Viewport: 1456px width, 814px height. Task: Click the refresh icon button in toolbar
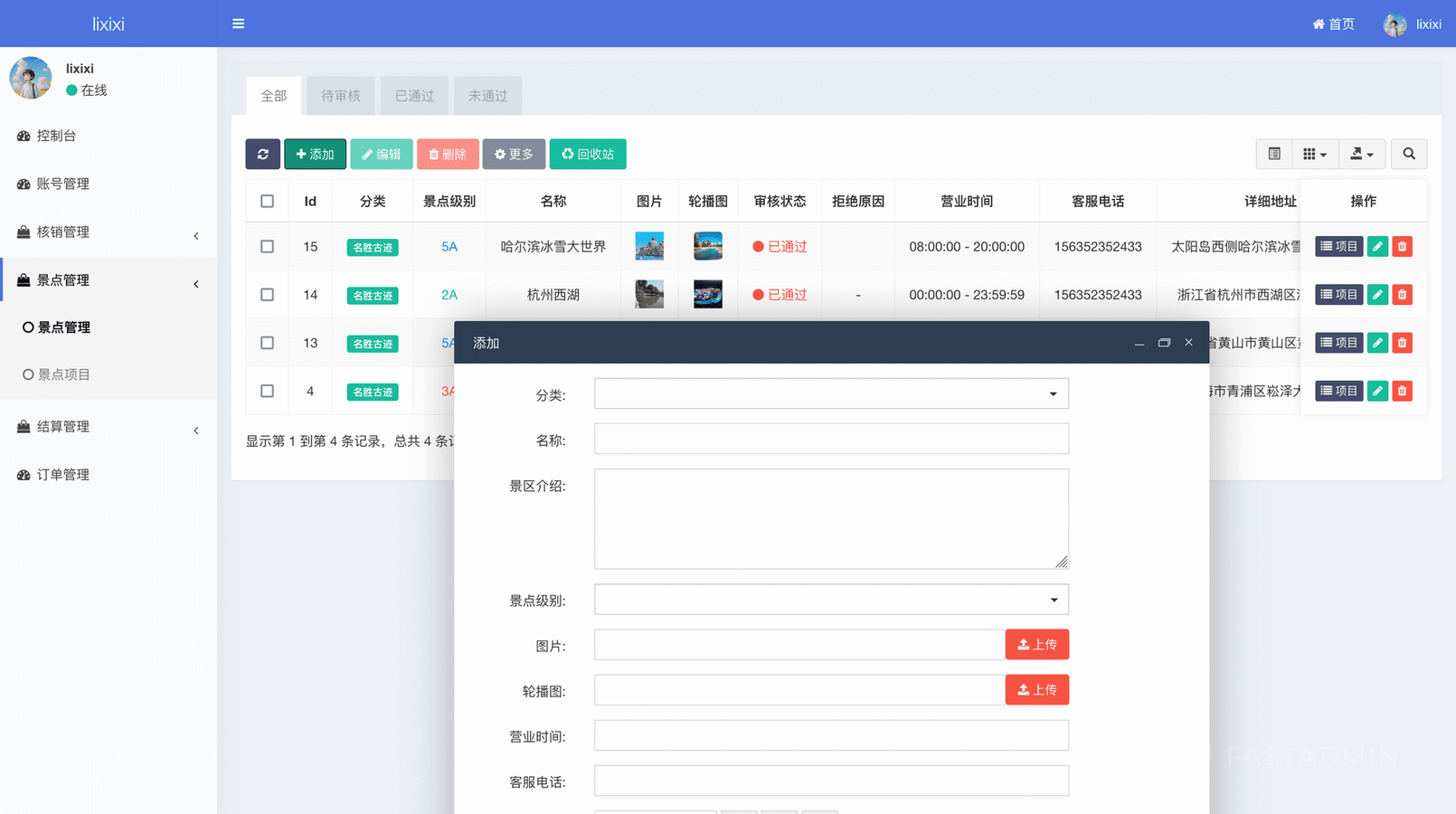(x=262, y=154)
